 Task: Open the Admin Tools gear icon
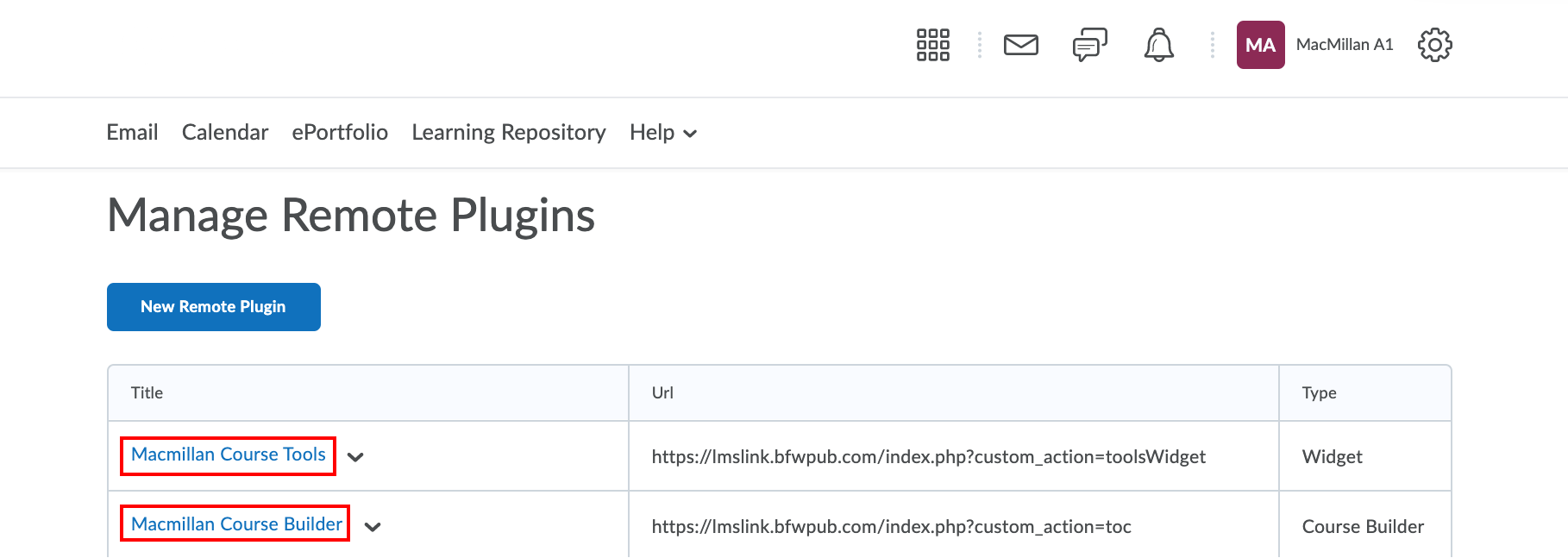tap(1434, 45)
